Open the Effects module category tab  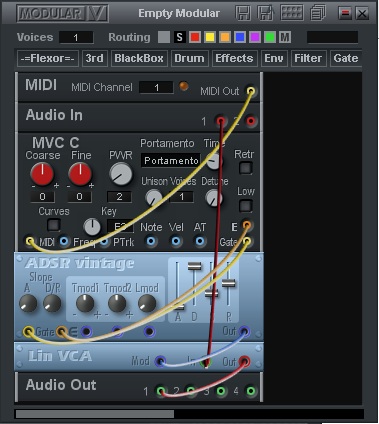pos(234,58)
